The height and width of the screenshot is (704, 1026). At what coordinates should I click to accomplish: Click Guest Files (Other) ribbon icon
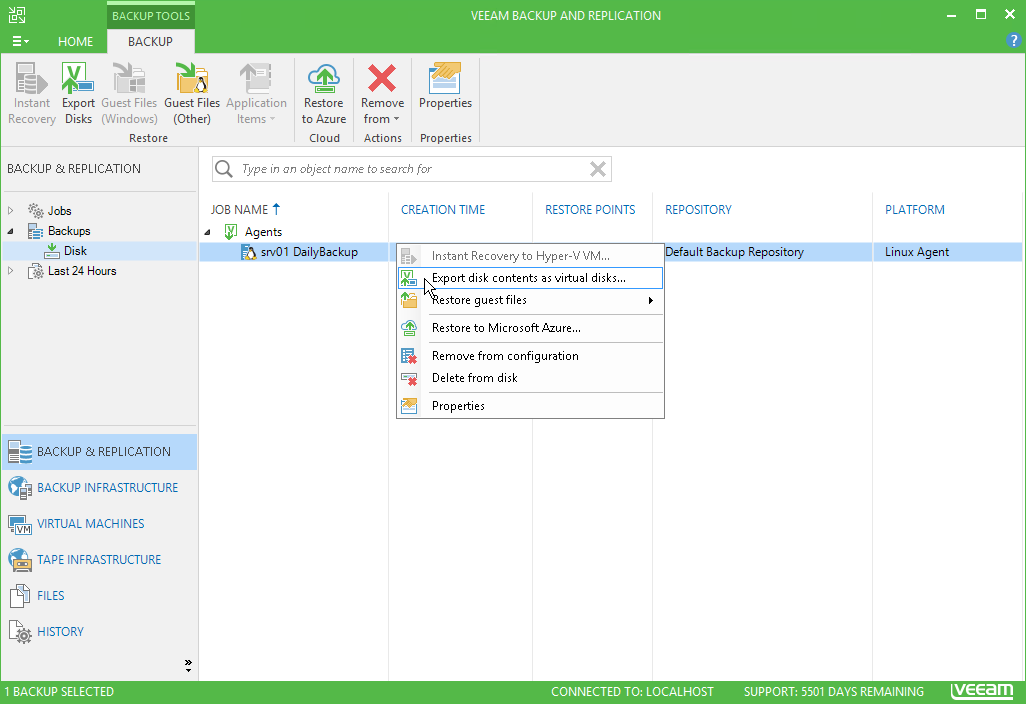click(x=192, y=93)
